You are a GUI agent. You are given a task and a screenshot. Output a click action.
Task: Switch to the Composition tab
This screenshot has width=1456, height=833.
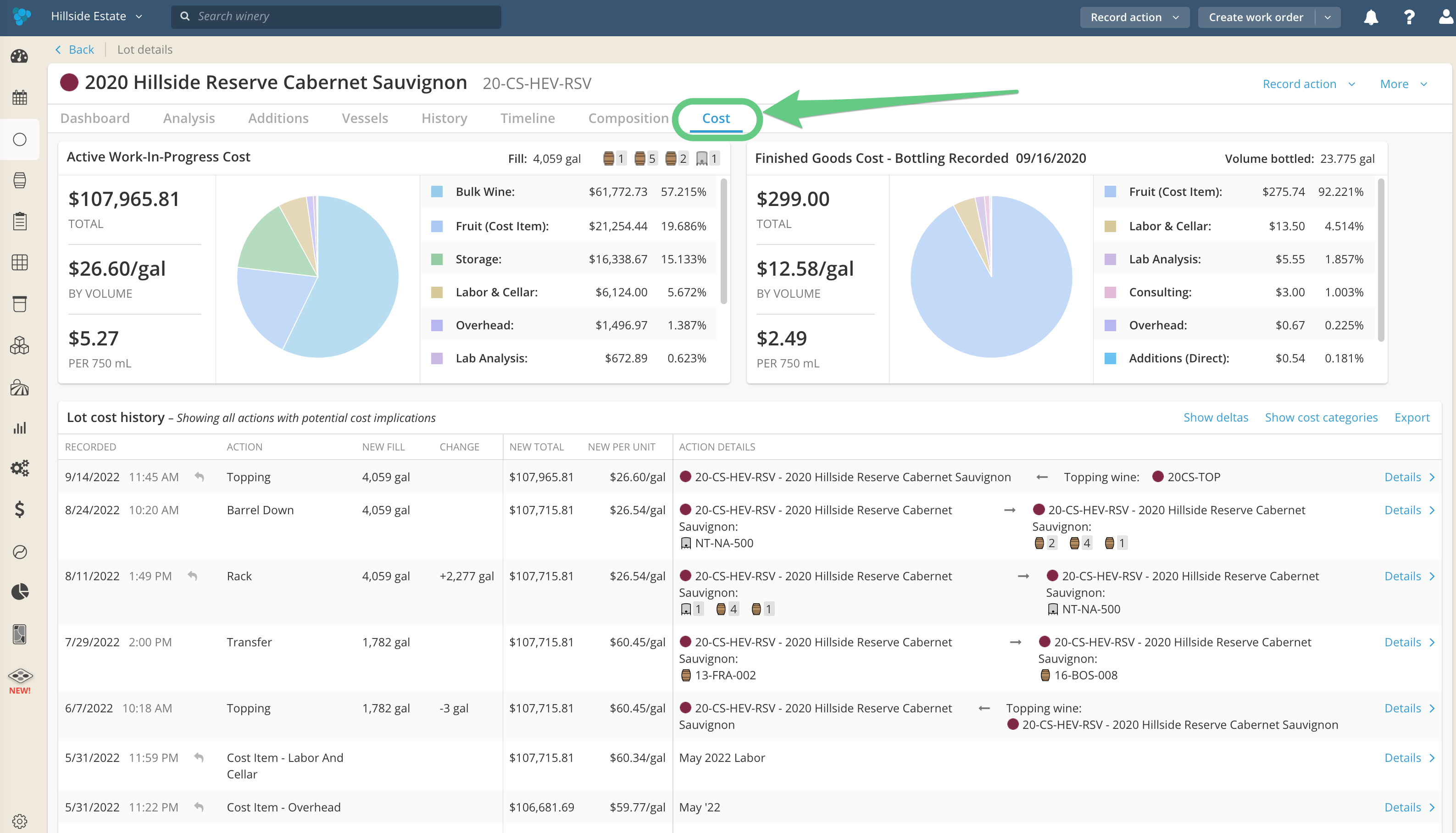coord(628,118)
